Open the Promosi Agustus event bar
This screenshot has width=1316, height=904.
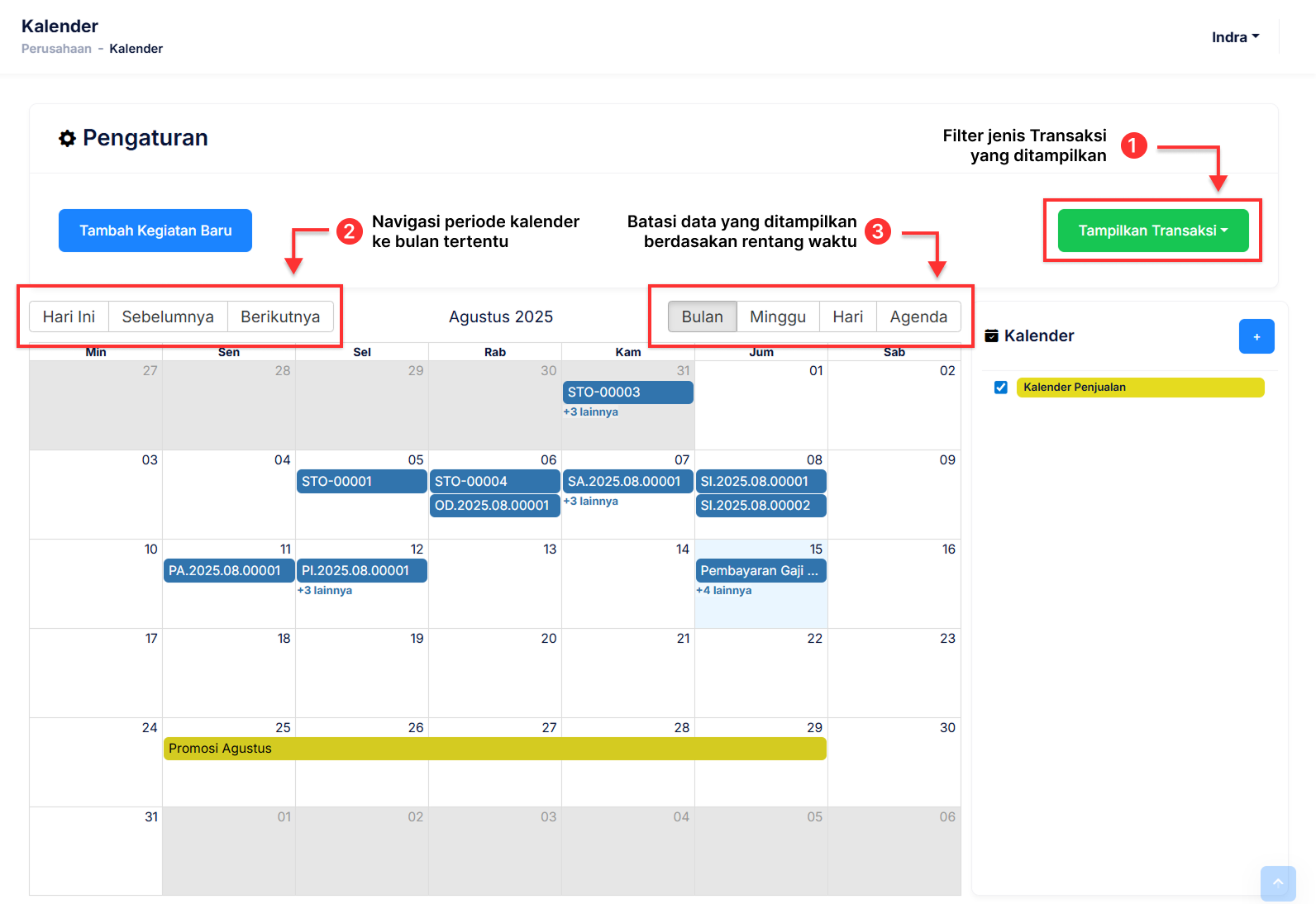[494, 749]
